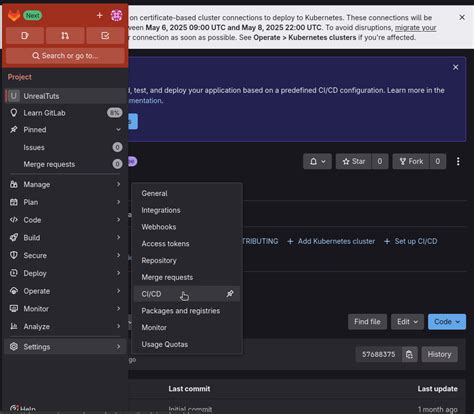Click the Deploy icon

[x=14, y=273]
